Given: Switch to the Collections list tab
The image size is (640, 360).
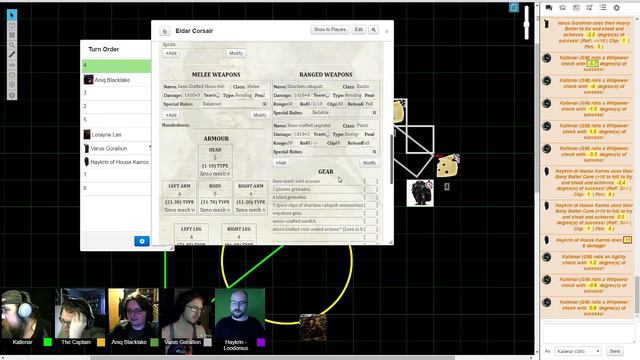Looking at the screenshot, I should tap(603, 8).
